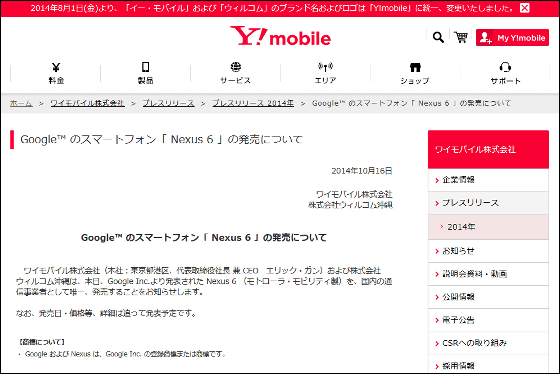Click the headset icon for サポート
Viewport: 560px width, 374px height.
(505, 67)
